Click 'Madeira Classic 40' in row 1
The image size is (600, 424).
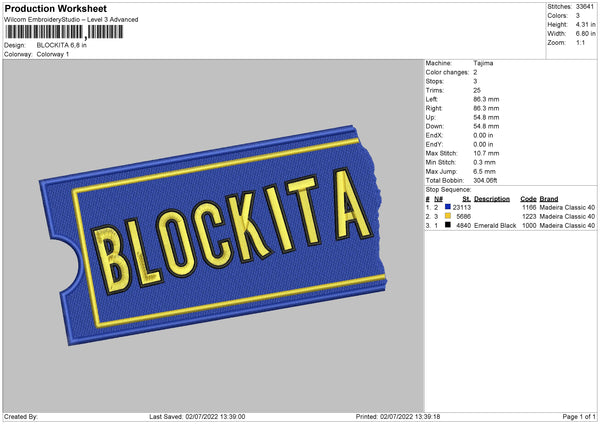pyautogui.click(x=567, y=207)
